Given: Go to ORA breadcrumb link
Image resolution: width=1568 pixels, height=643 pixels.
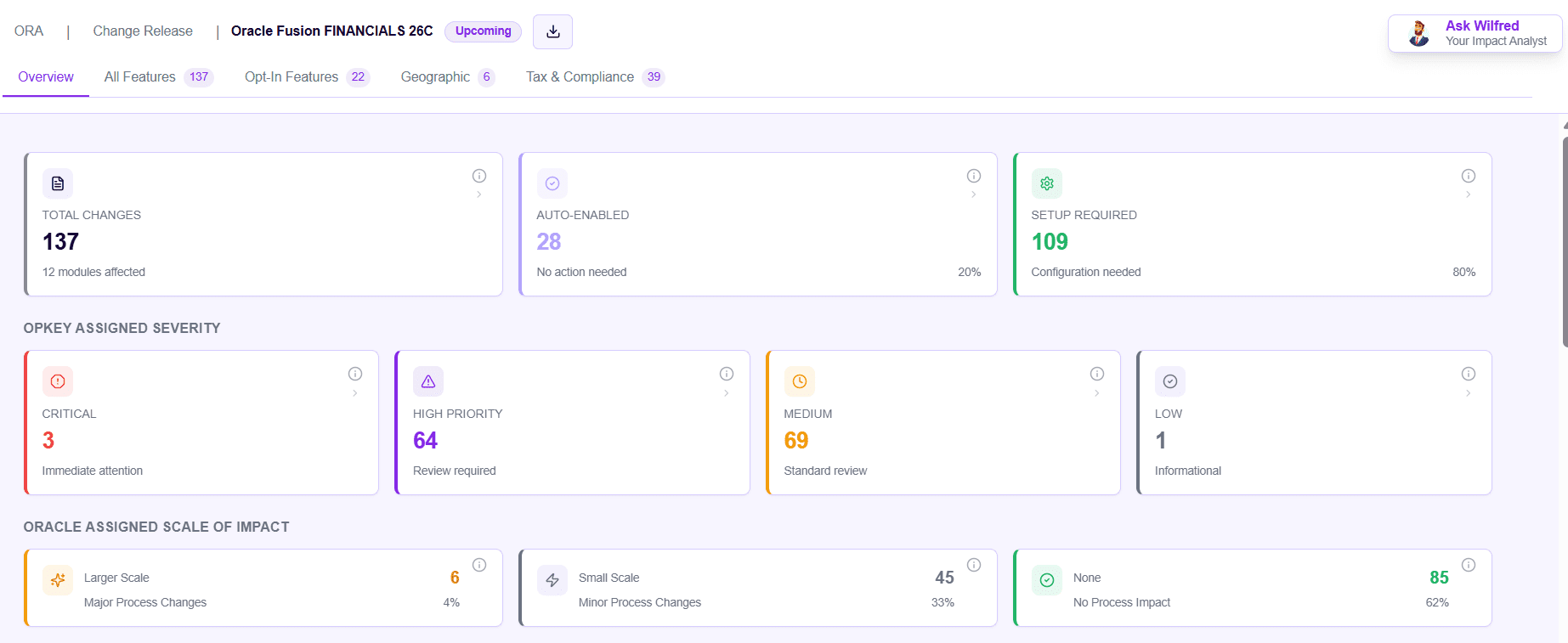Looking at the screenshot, I should pyautogui.click(x=29, y=31).
